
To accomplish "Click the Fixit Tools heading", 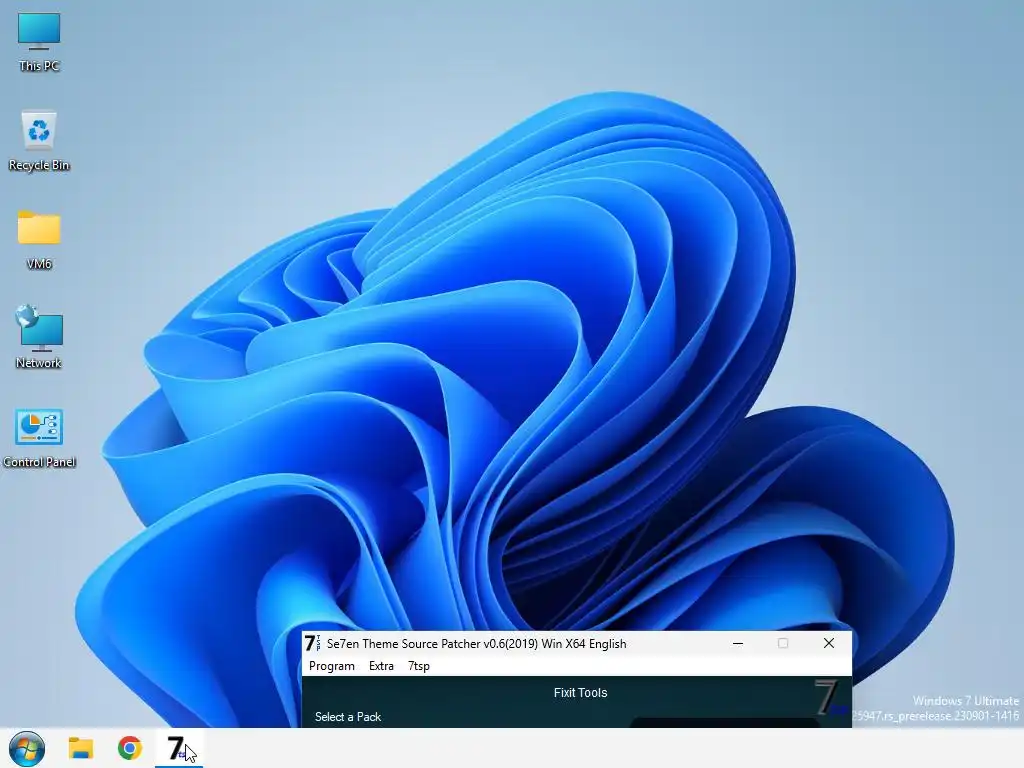I will click(x=581, y=693).
